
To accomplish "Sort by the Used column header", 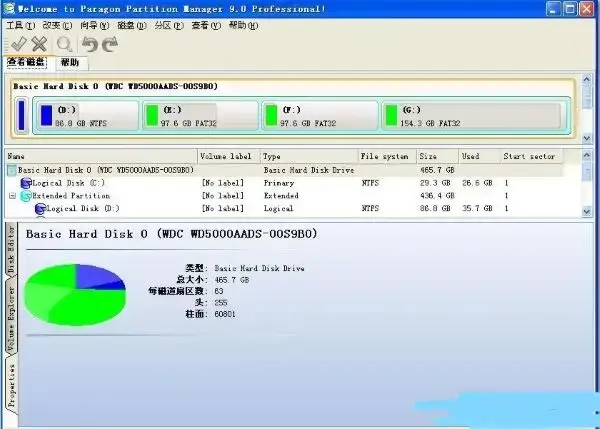I will click(x=479, y=156).
